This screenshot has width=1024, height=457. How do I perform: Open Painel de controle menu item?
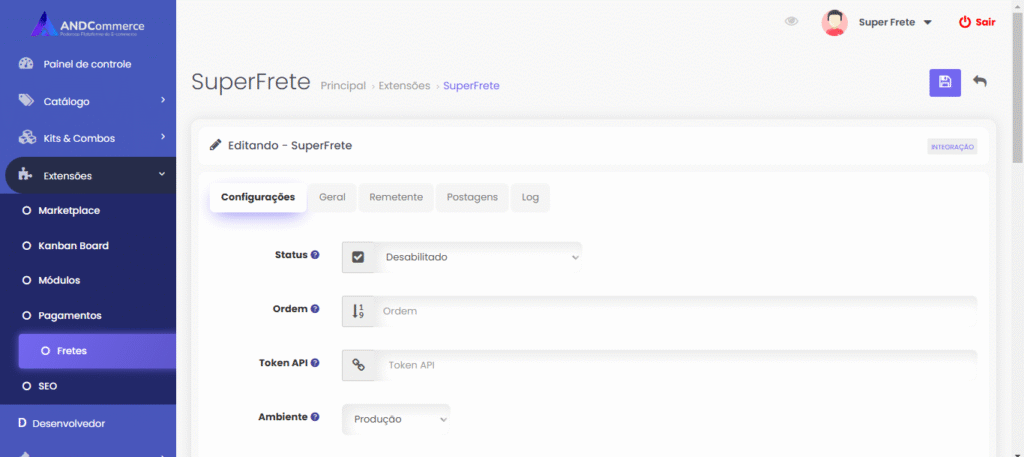[88, 64]
